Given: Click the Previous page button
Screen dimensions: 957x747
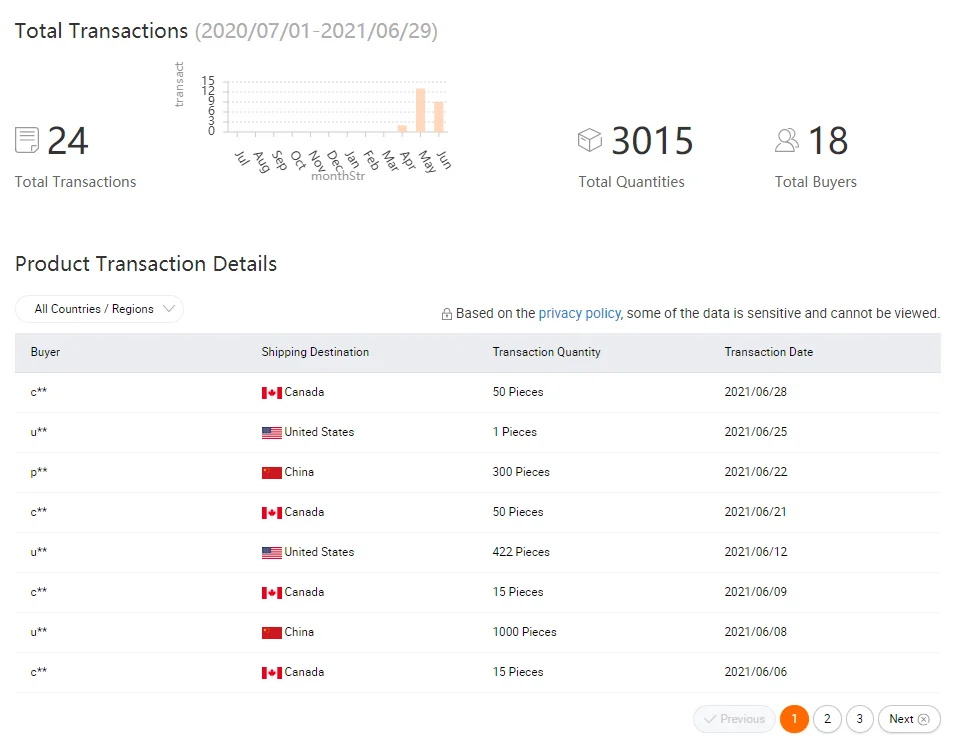Looking at the screenshot, I should (x=735, y=719).
